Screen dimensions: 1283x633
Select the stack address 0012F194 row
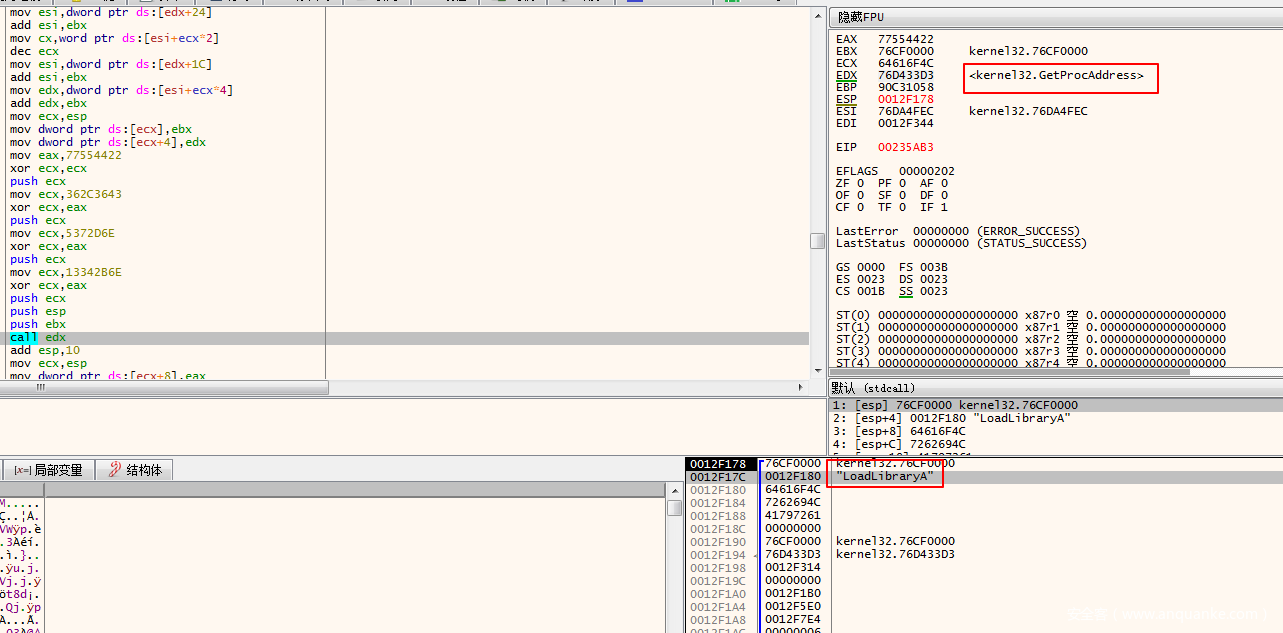[717, 555]
